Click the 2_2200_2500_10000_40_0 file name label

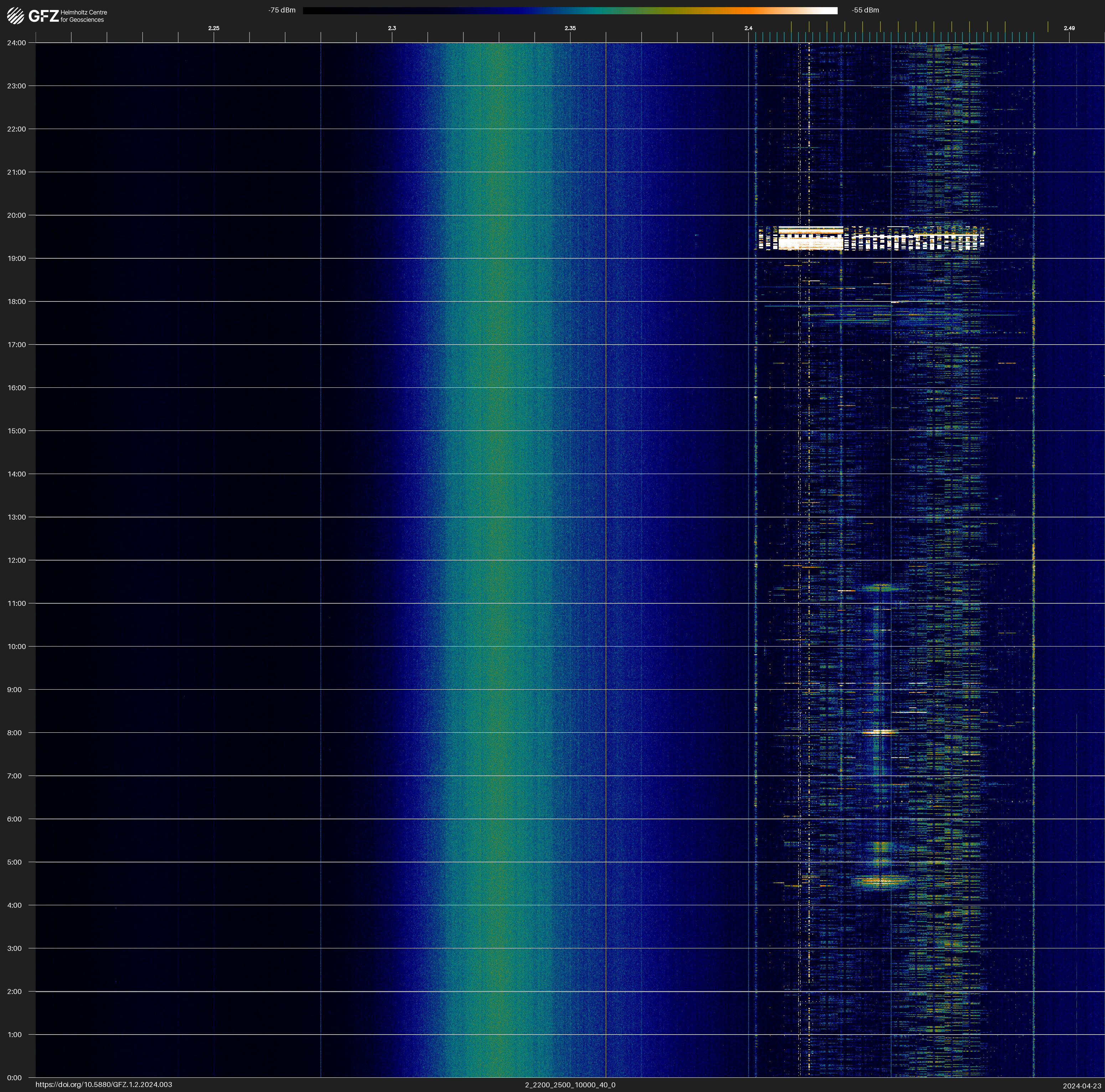click(x=570, y=1085)
